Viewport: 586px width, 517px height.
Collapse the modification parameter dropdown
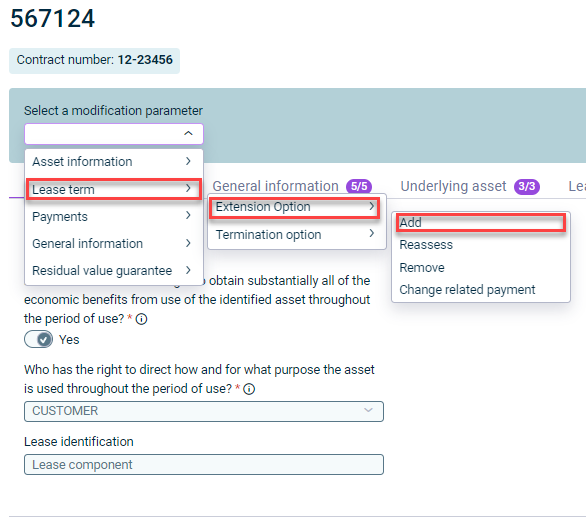point(188,133)
